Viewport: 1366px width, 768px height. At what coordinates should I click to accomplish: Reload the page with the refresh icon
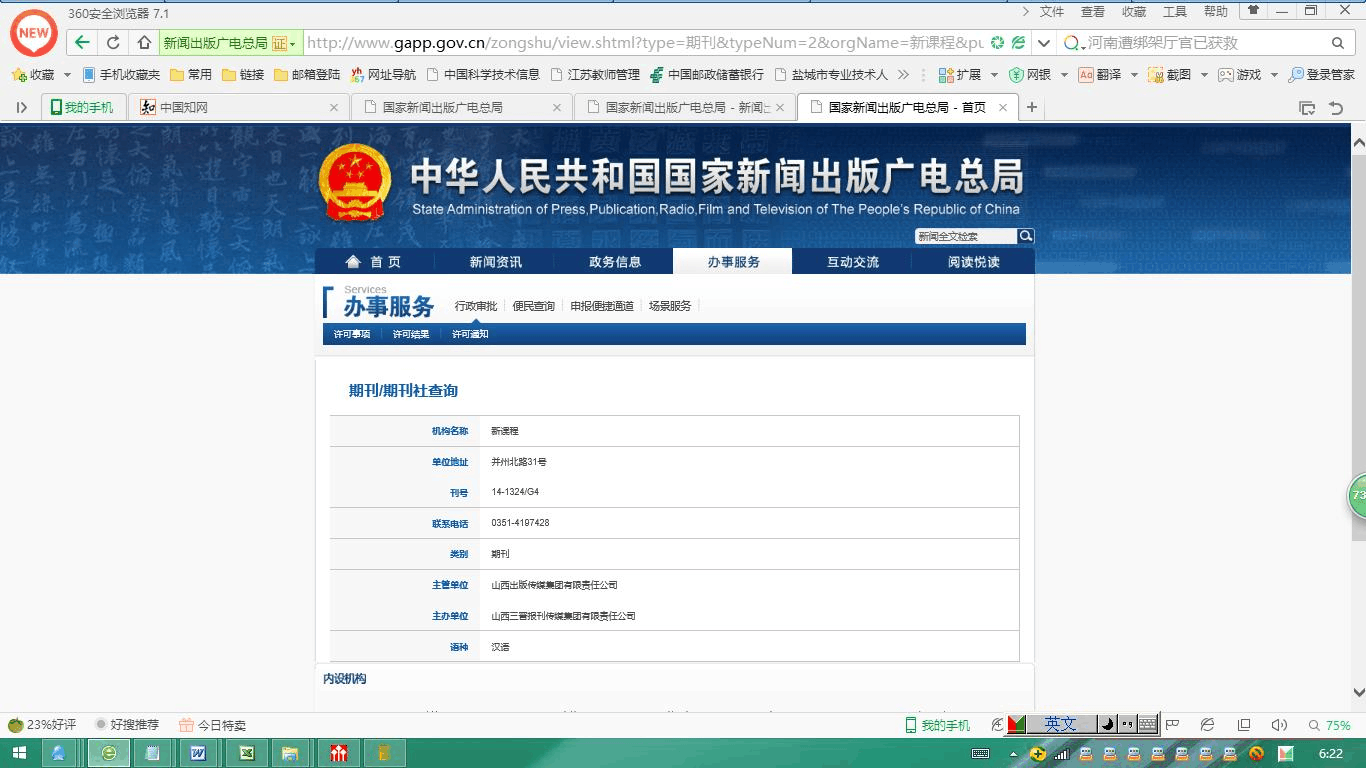click(x=114, y=43)
